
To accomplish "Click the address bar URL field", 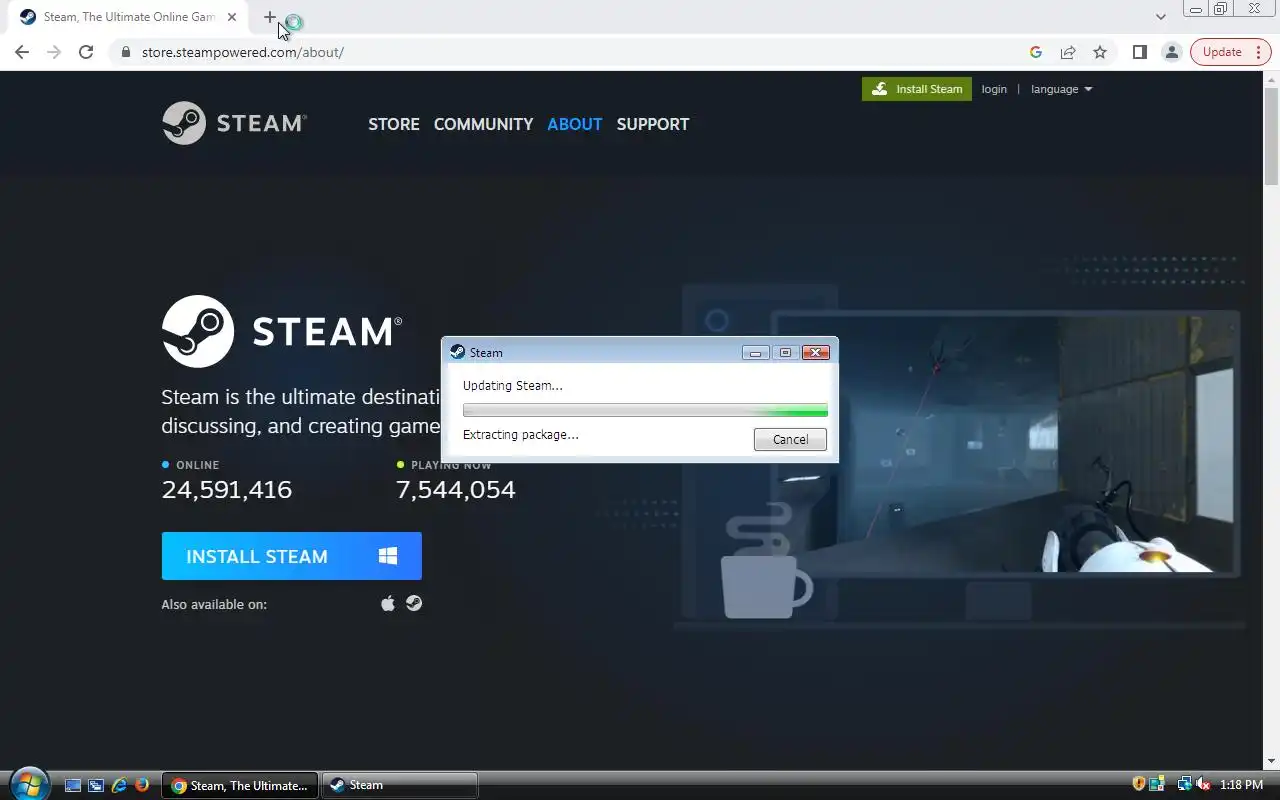I will coord(570,52).
